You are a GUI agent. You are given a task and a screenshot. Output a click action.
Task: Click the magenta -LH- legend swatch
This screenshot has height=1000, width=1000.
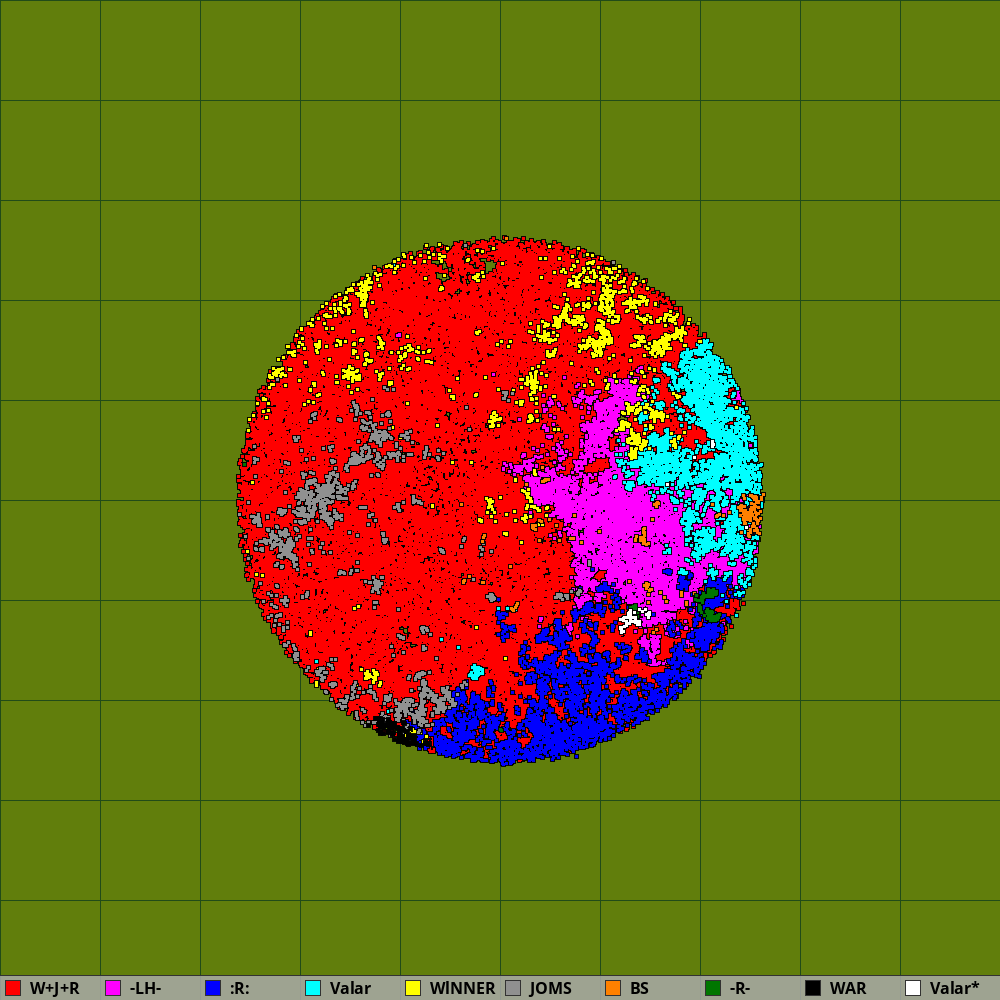tap(113, 988)
